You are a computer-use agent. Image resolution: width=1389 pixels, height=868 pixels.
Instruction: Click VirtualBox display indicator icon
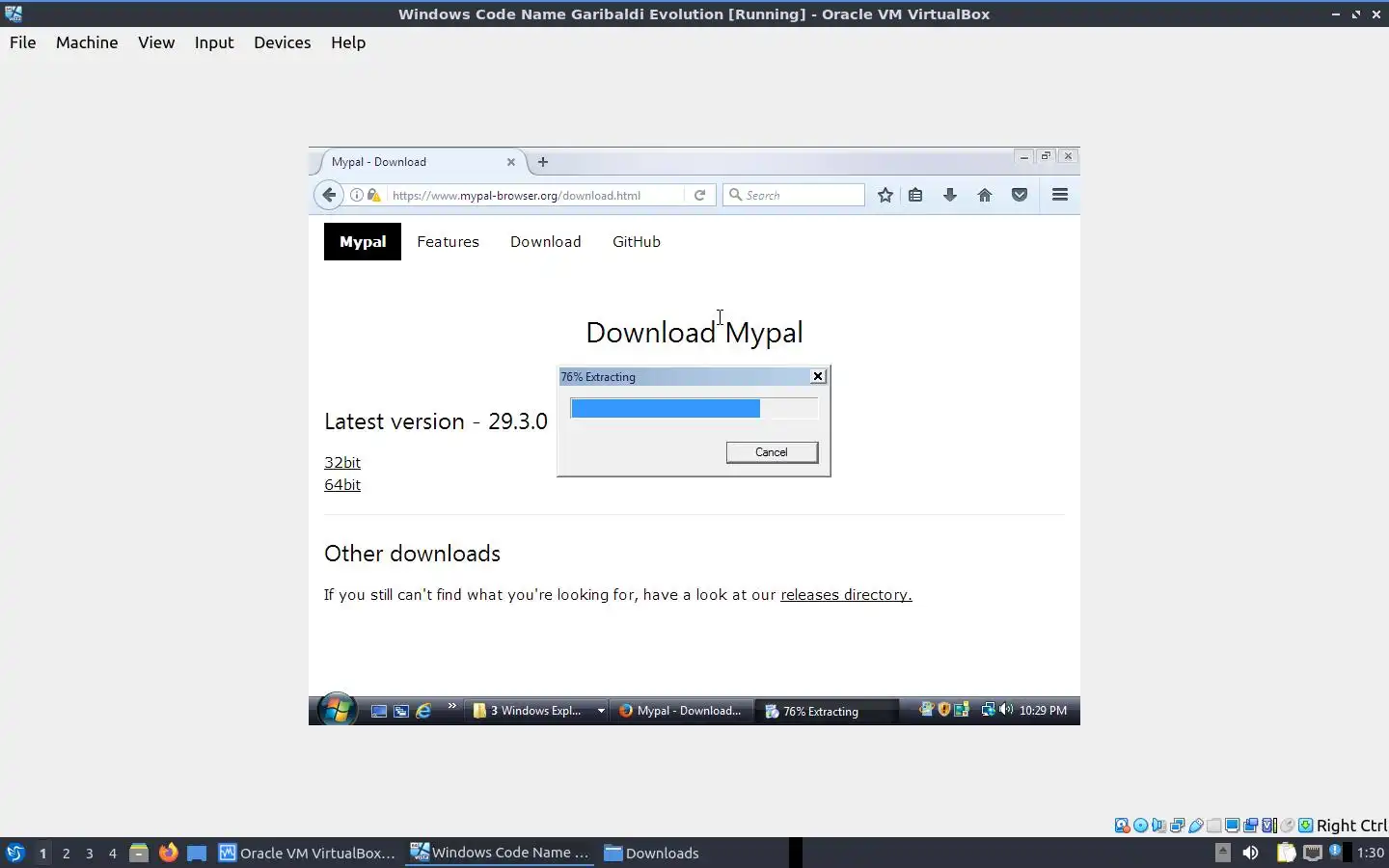(1232, 825)
